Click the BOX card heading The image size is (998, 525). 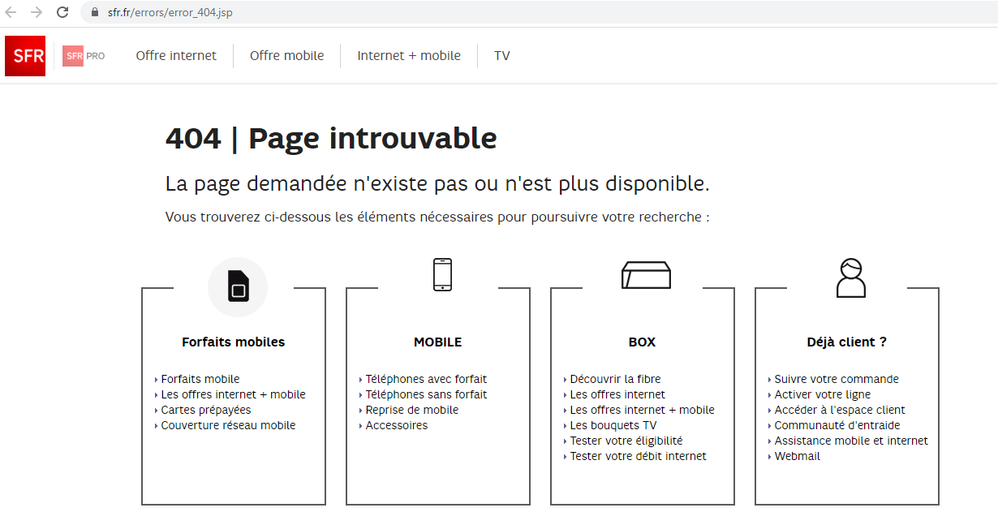tap(642, 342)
